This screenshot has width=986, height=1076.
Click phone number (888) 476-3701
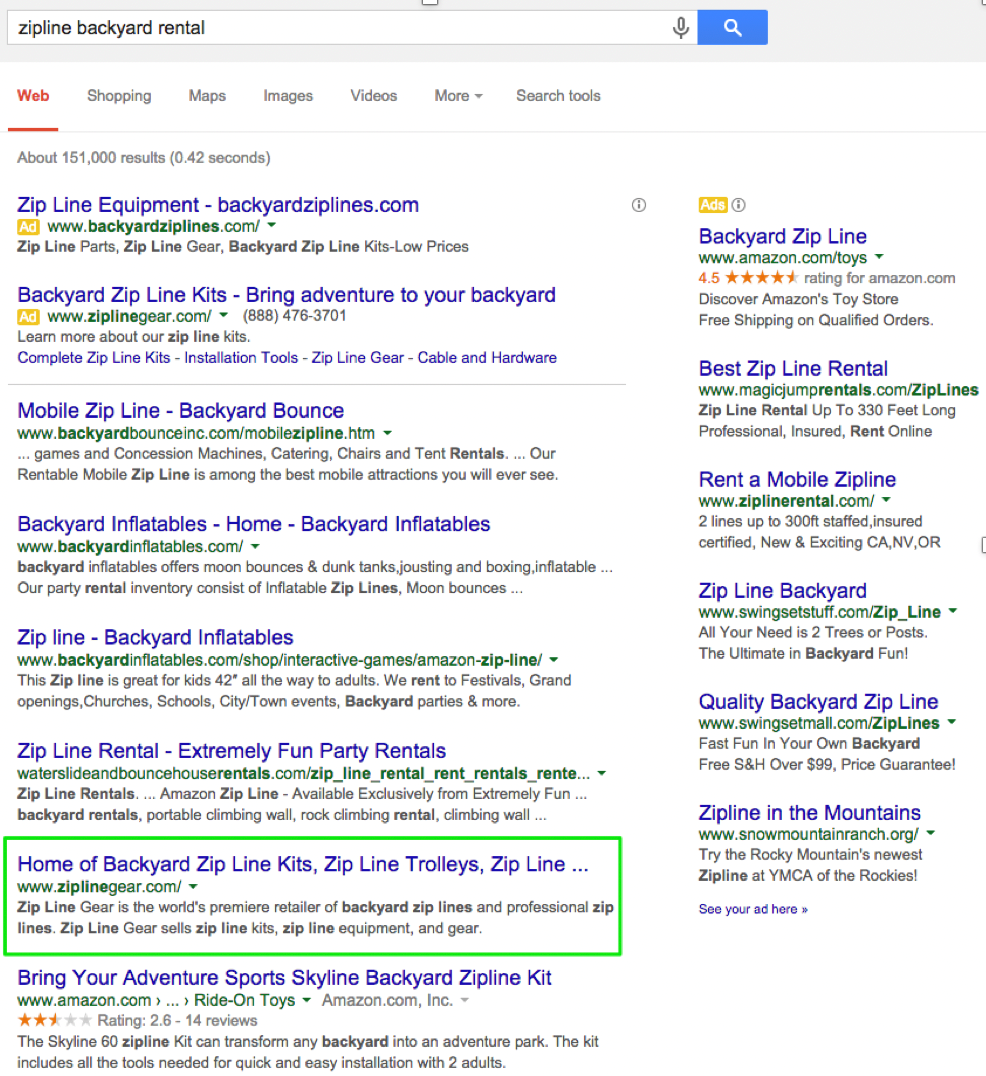294,316
